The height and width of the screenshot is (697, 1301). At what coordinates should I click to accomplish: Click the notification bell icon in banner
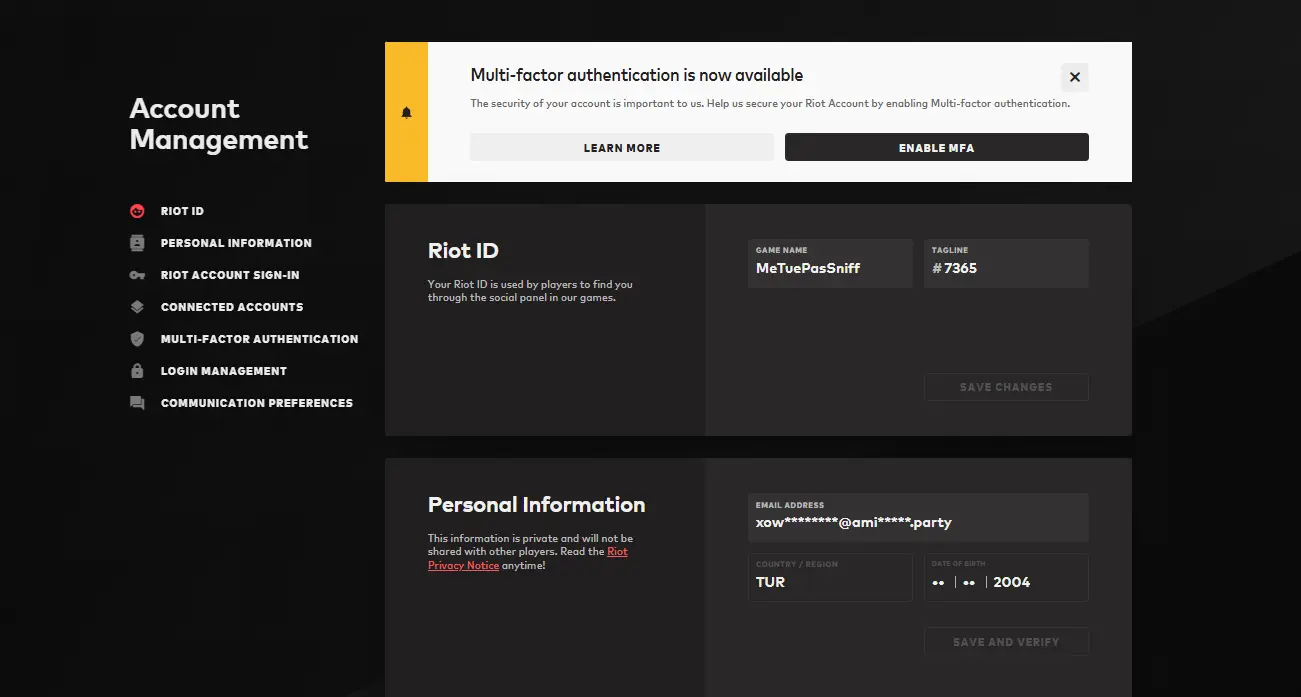point(406,112)
